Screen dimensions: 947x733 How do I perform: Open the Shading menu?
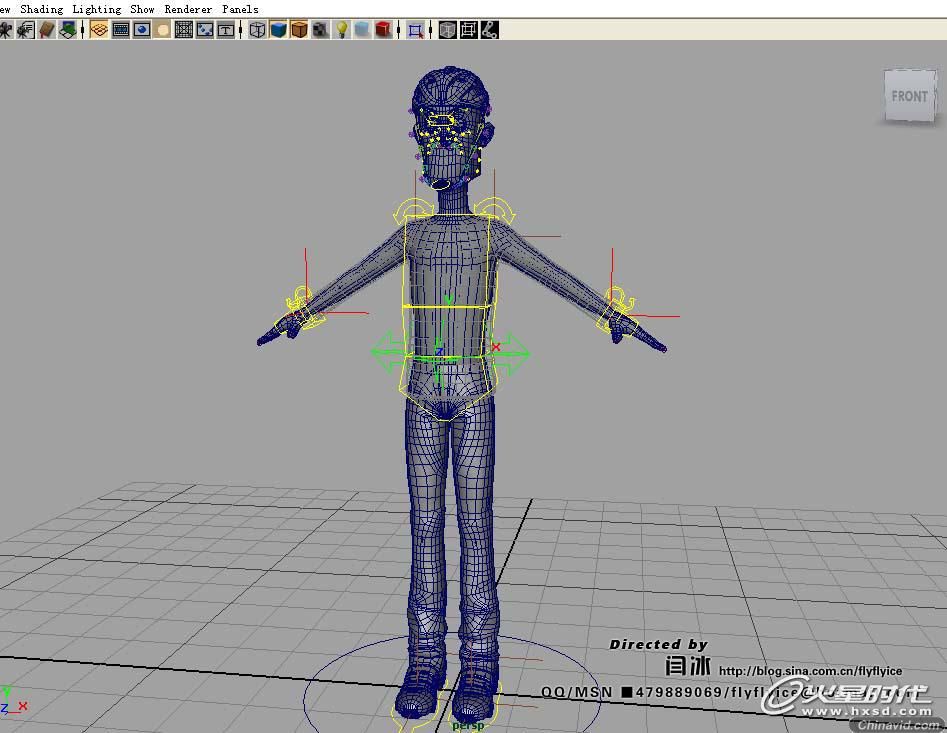pyautogui.click(x=42, y=9)
